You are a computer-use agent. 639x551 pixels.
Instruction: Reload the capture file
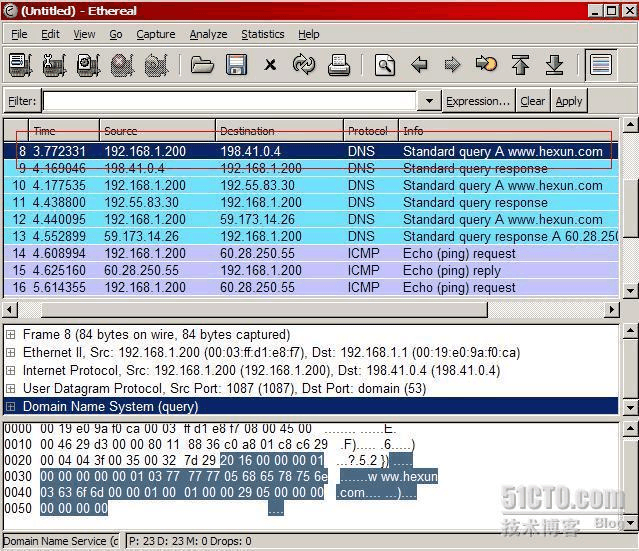(304, 65)
